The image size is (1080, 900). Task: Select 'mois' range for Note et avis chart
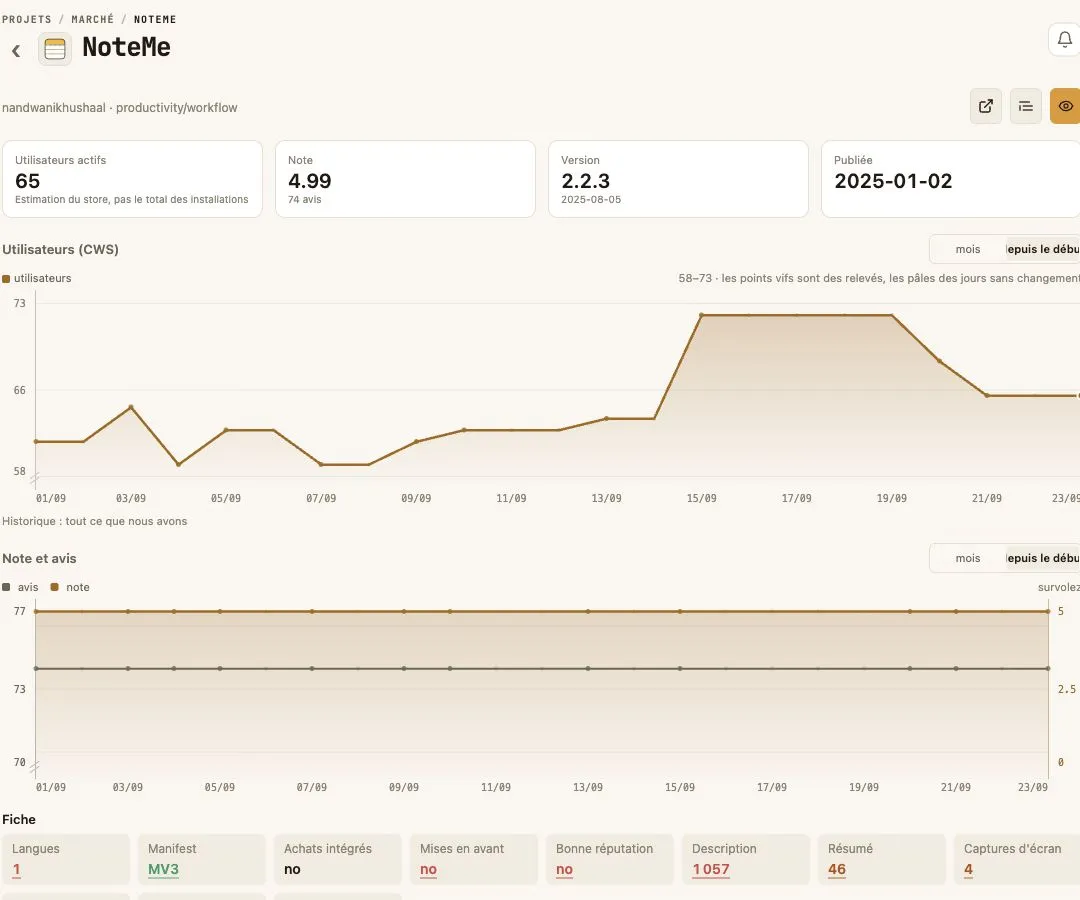pos(968,558)
